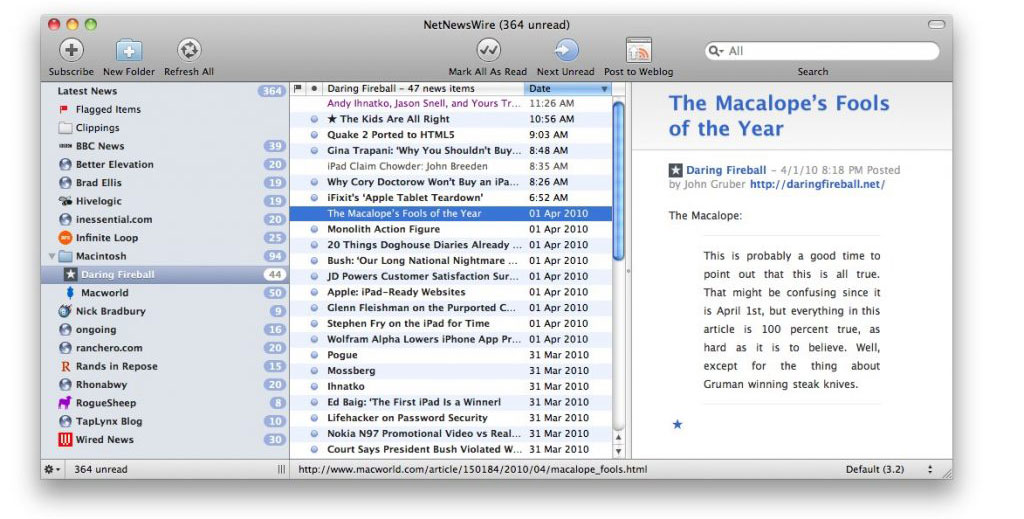
Task: Open Andy Ihnatko, Jason Snell news item
Action: [451, 103]
